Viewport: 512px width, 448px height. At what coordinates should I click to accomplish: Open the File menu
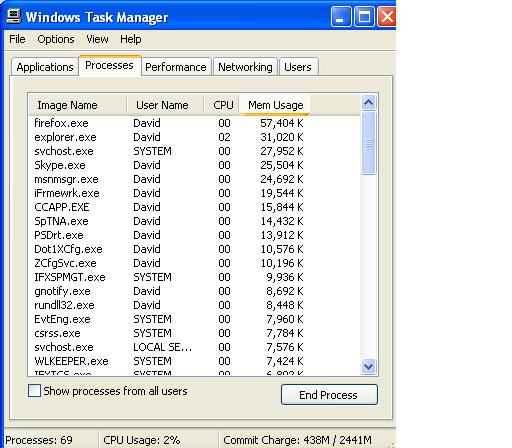(x=17, y=39)
